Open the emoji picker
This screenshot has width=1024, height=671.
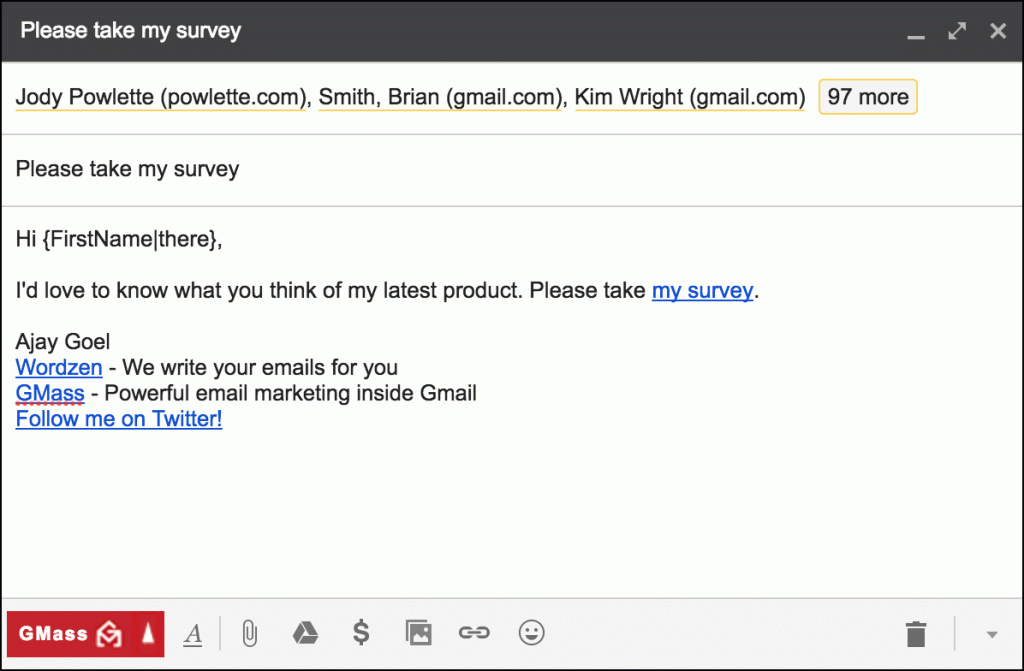pos(531,633)
